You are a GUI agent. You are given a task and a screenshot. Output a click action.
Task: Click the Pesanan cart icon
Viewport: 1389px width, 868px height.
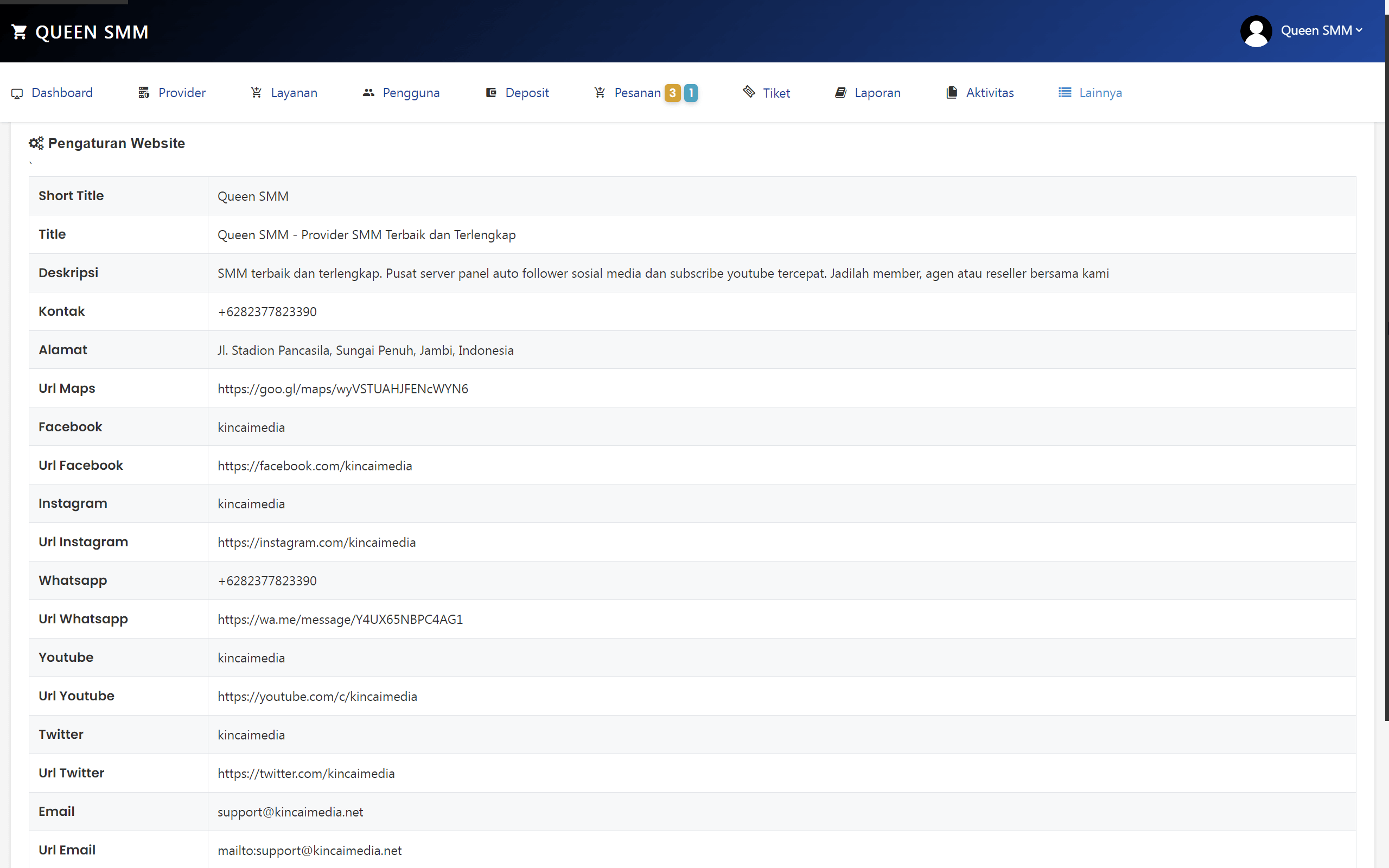click(x=600, y=92)
